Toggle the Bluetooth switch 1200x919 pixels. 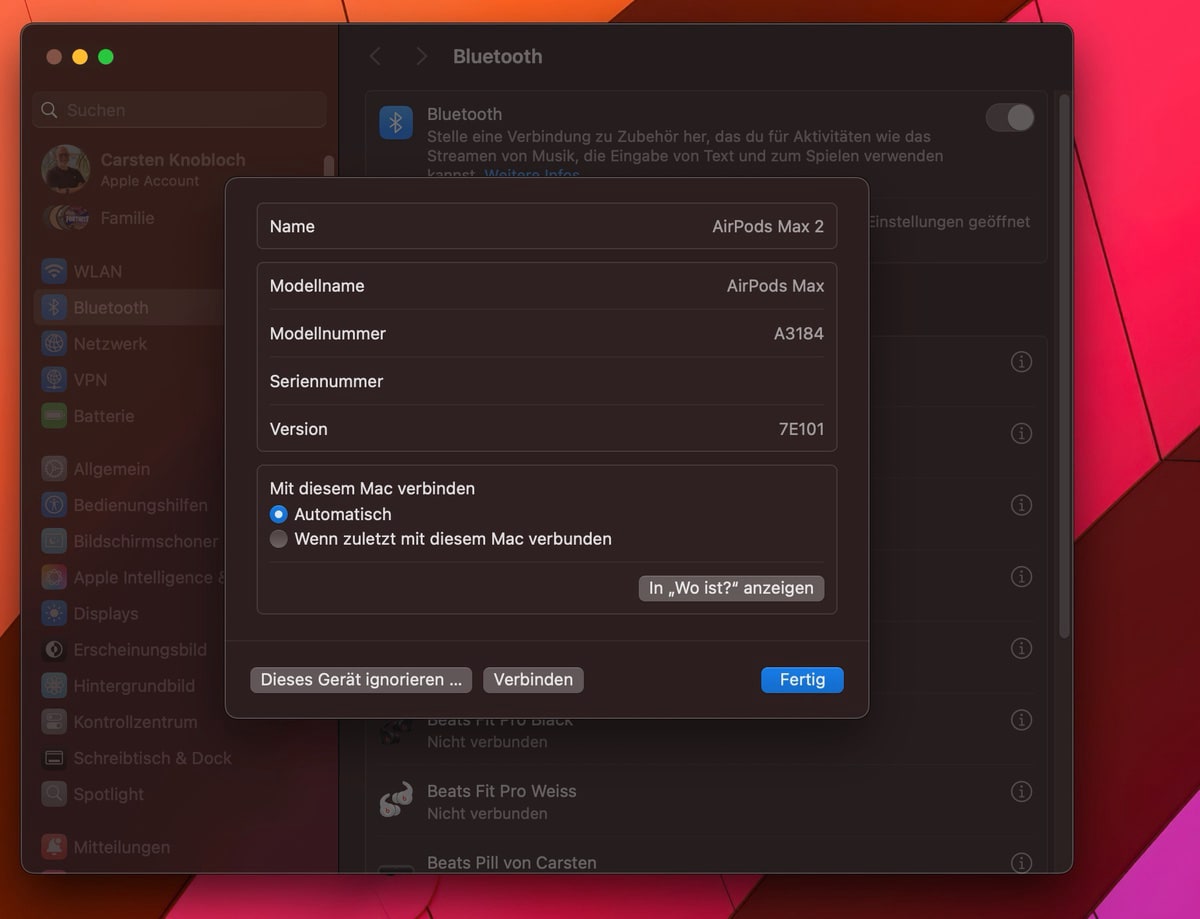tap(1009, 118)
